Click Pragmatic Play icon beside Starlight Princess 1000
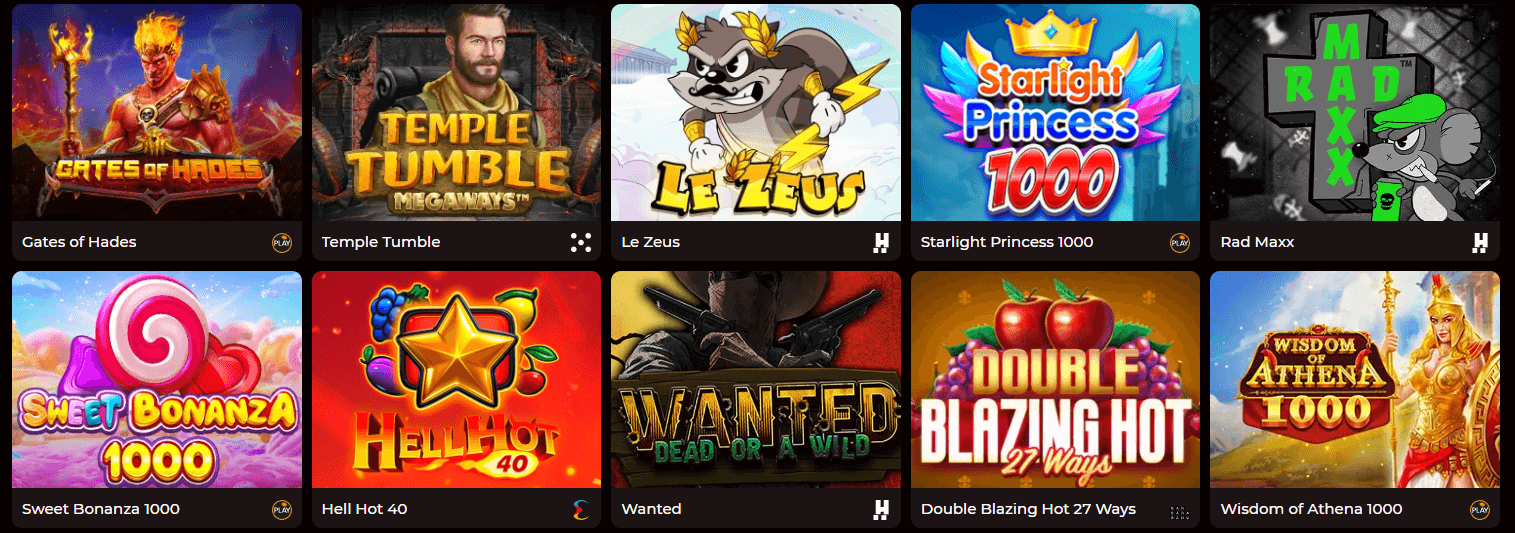The width and height of the screenshot is (1515, 533). pos(1180,242)
